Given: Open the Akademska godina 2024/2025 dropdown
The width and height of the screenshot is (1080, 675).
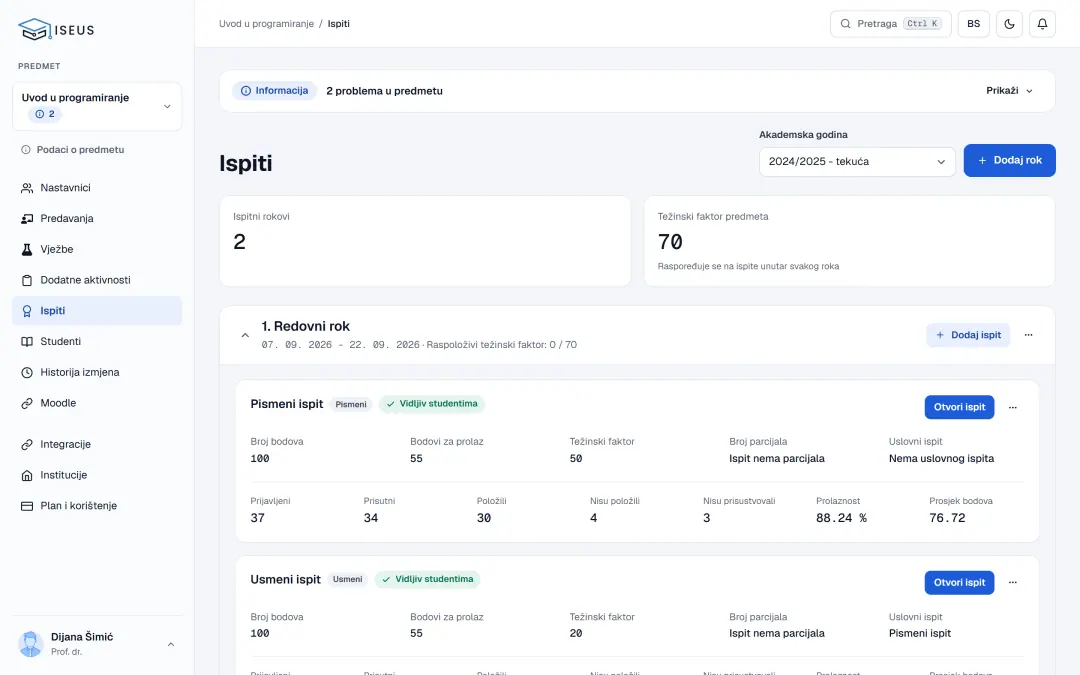Looking at the screenshot, I should (x=857, y=161).
